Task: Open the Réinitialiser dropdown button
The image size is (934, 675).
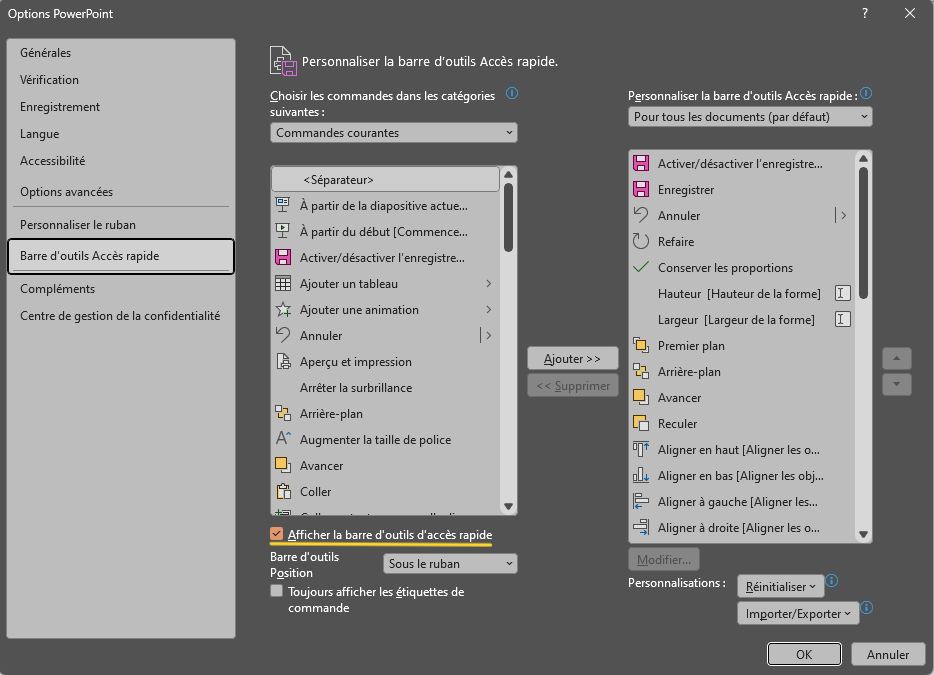Action: click(x=780, y=586)
